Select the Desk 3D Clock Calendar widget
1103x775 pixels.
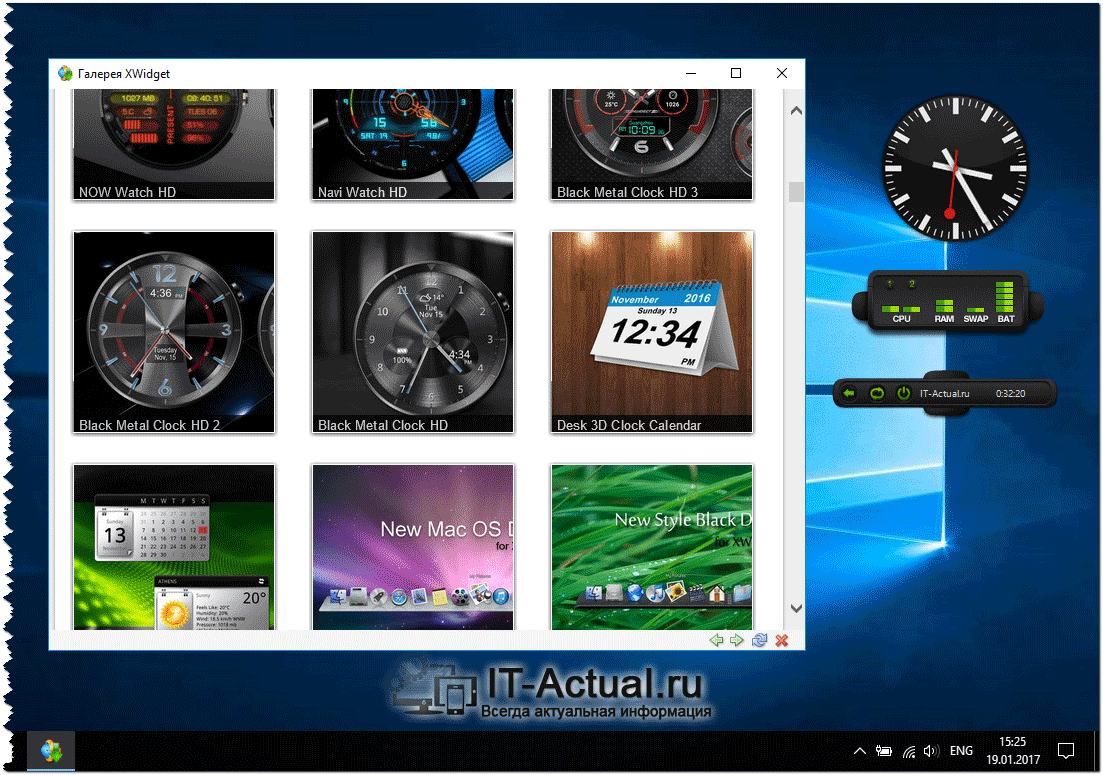click(652, 332)
